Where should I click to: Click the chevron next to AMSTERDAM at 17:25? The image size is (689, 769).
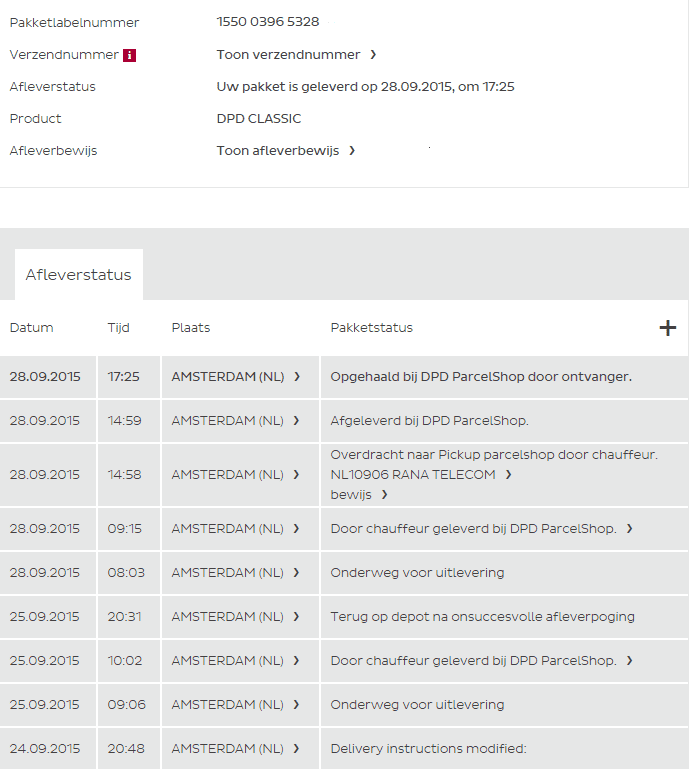296,377
